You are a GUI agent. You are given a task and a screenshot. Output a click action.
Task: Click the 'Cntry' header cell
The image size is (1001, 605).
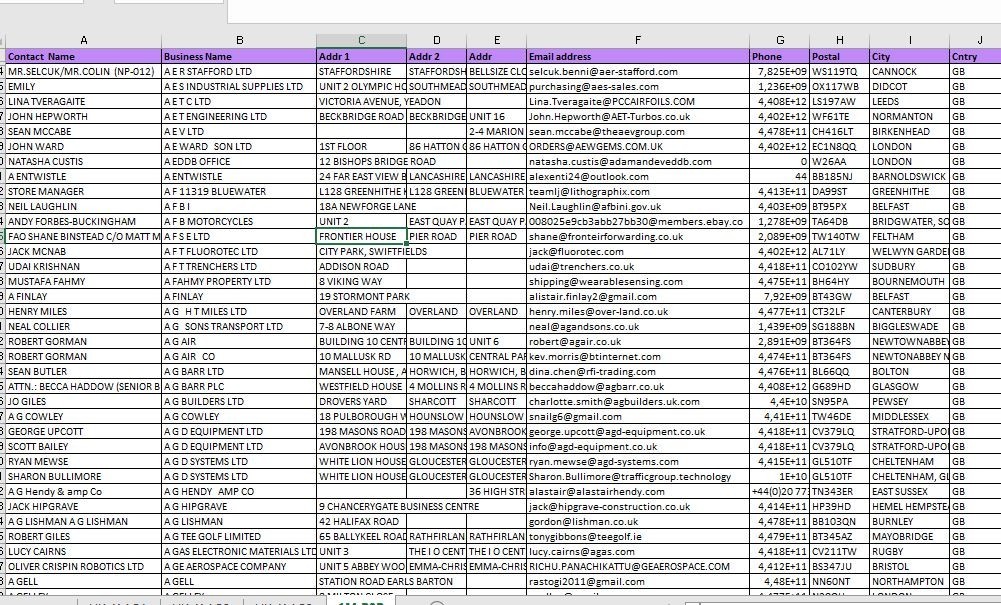[x=975, y=56]
